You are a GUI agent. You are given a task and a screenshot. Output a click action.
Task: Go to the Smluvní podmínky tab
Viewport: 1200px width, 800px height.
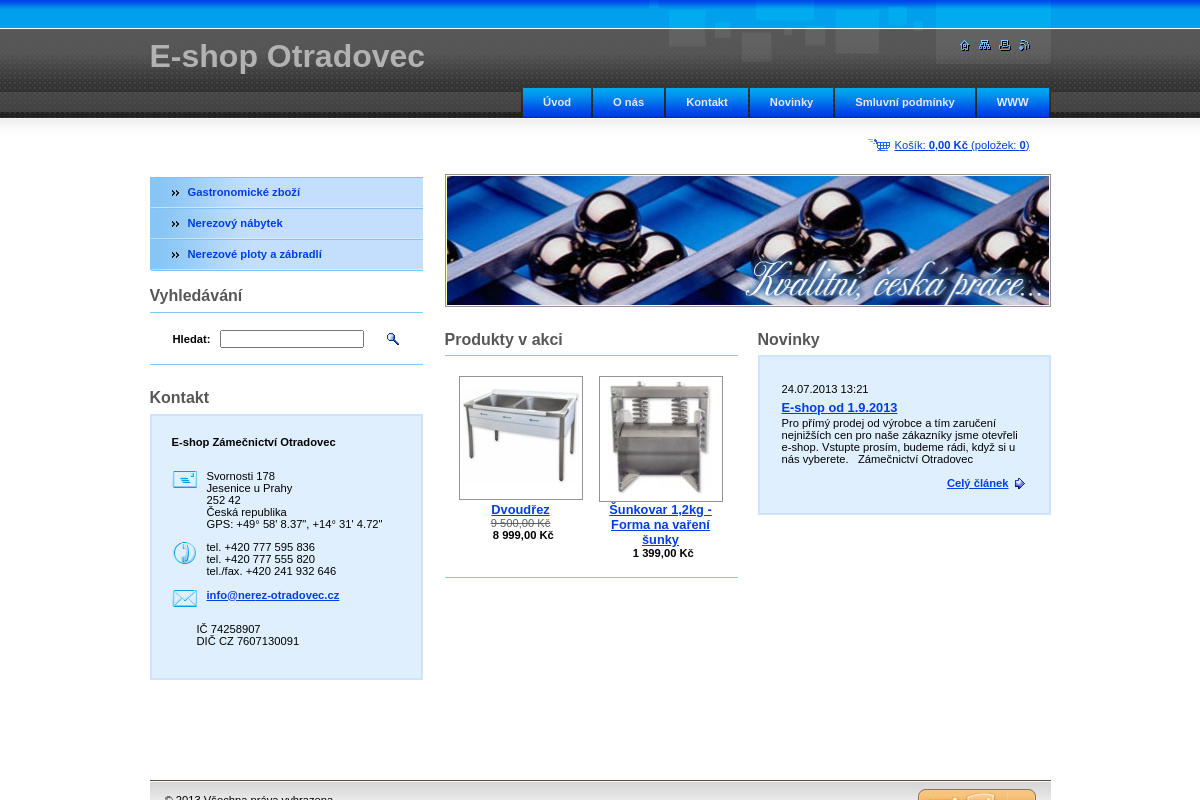click(x=904, y=102)
